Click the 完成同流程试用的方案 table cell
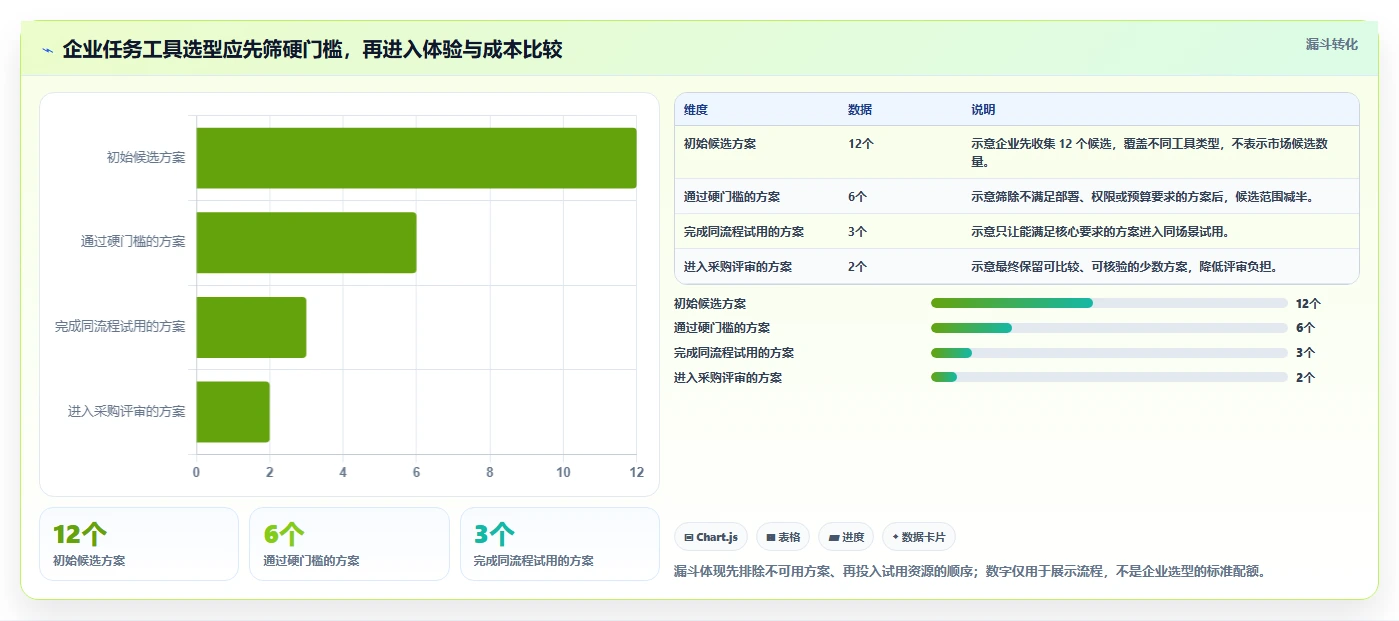The width and height of the screenshot is (1399, 621). [744, 232]
